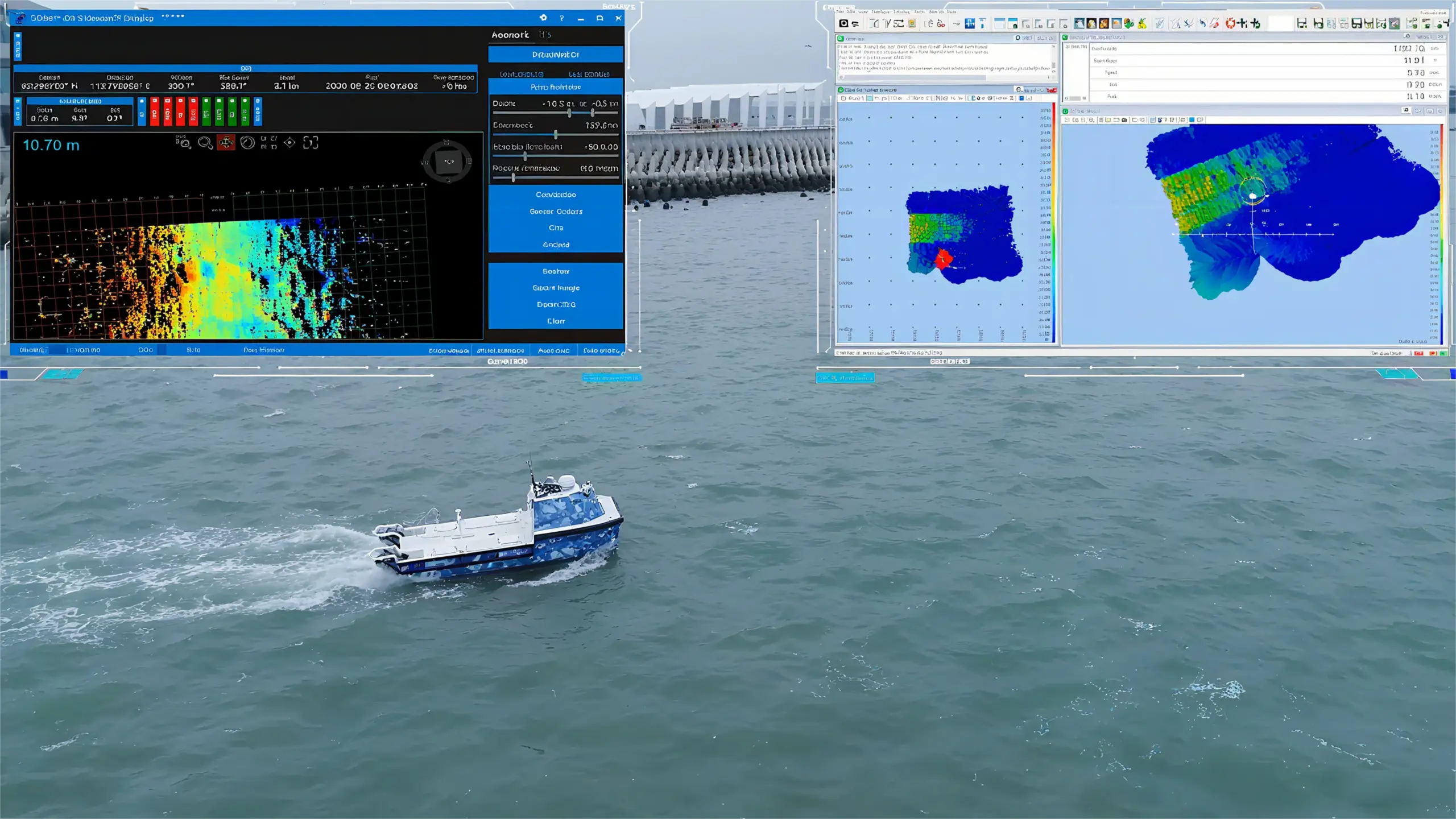Toggle the blue status button beside the red indicators
1456x819 pixels.
142,111
